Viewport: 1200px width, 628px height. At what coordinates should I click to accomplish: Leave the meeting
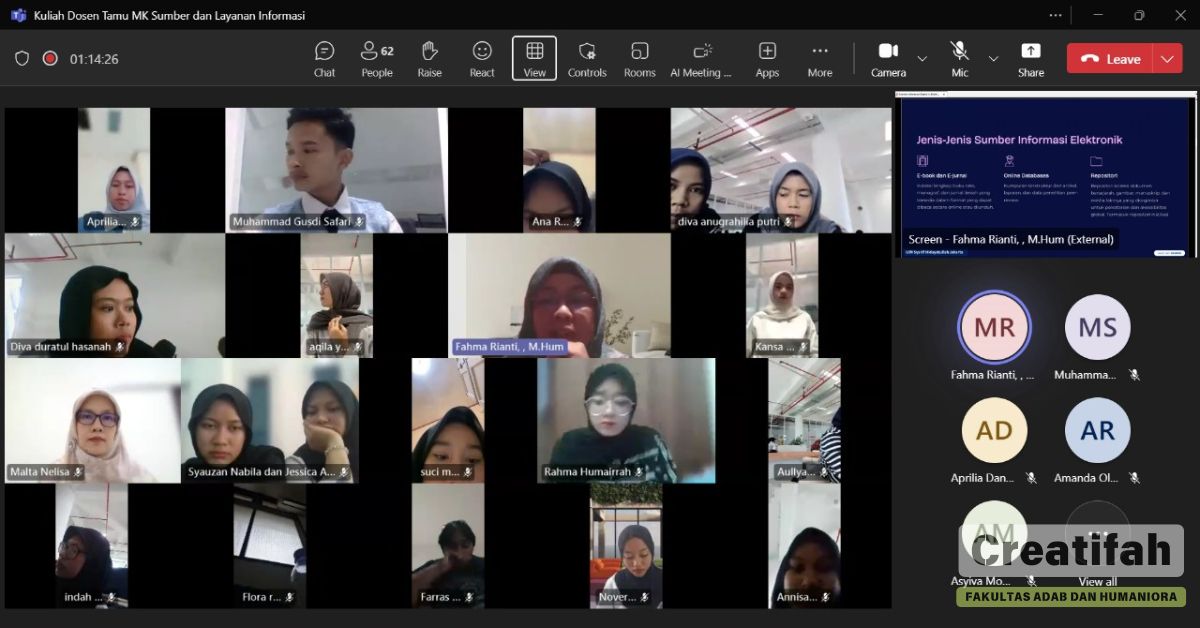pos(1111,59)
